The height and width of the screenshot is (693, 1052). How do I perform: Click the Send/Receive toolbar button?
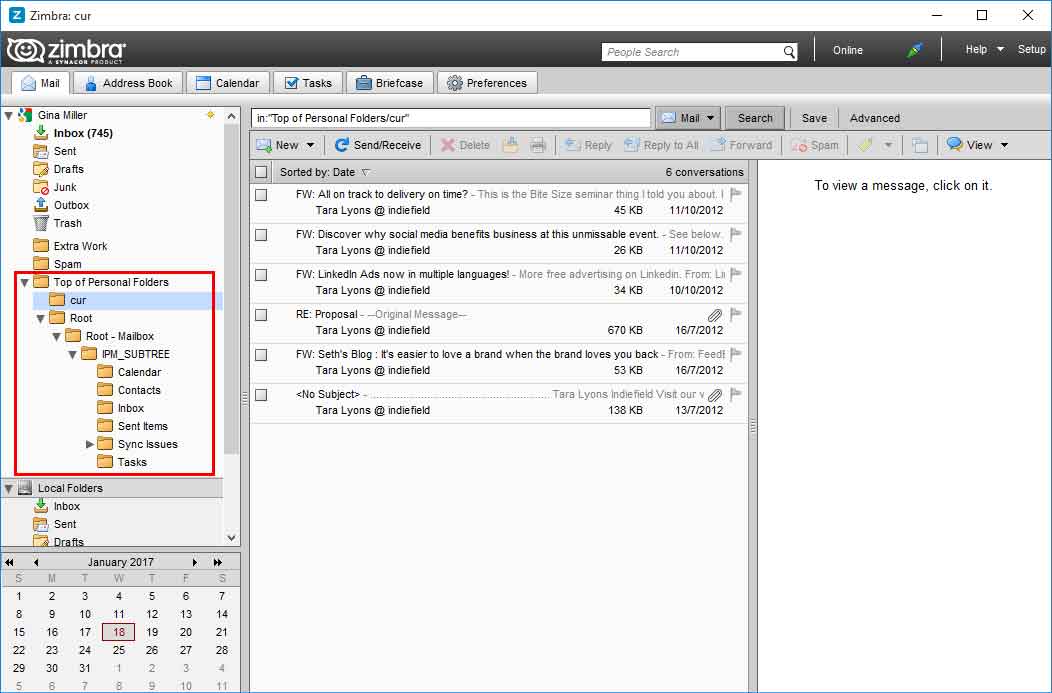378,145
